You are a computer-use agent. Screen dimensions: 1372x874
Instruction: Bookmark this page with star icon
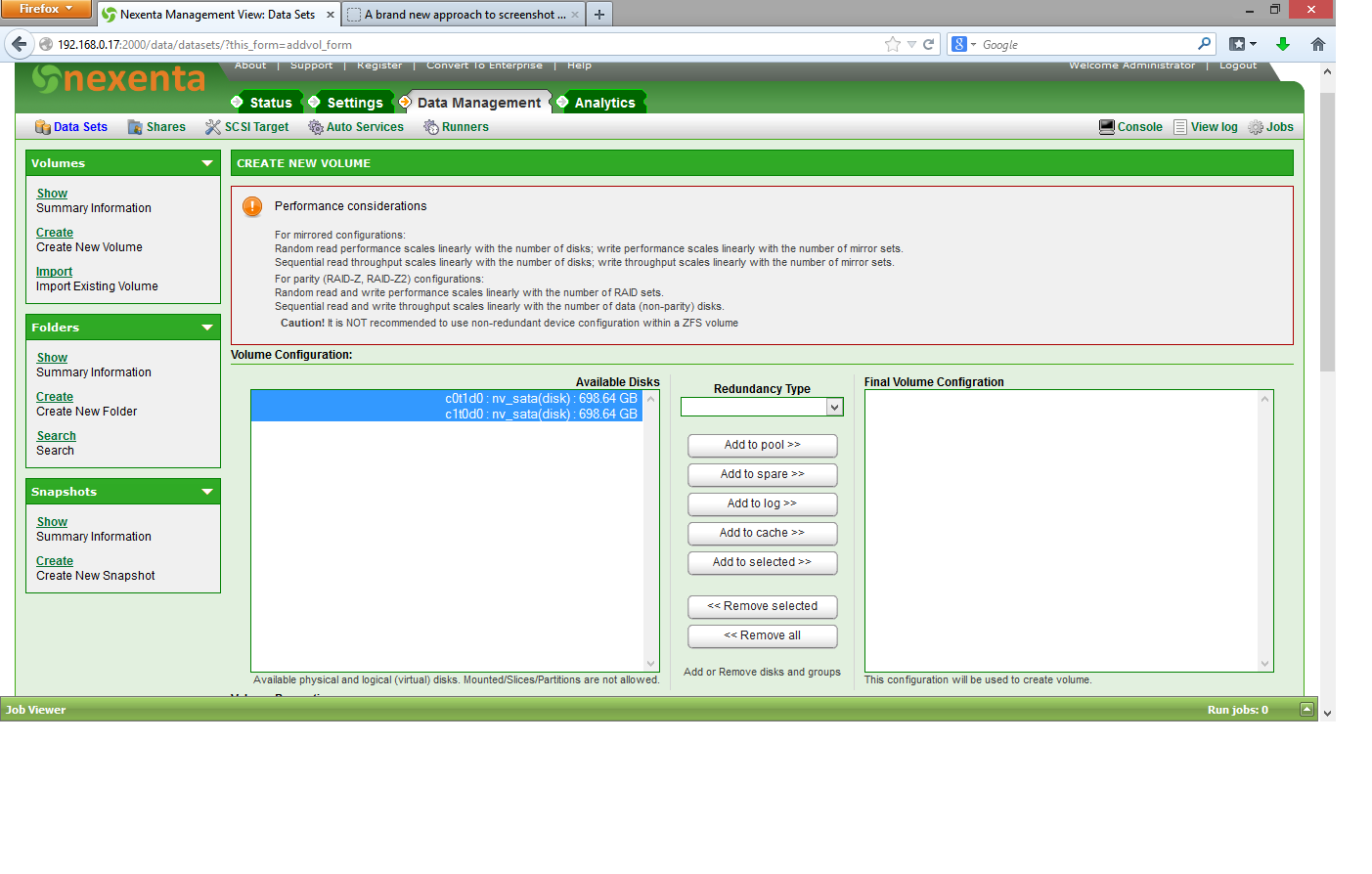[893, 44]
